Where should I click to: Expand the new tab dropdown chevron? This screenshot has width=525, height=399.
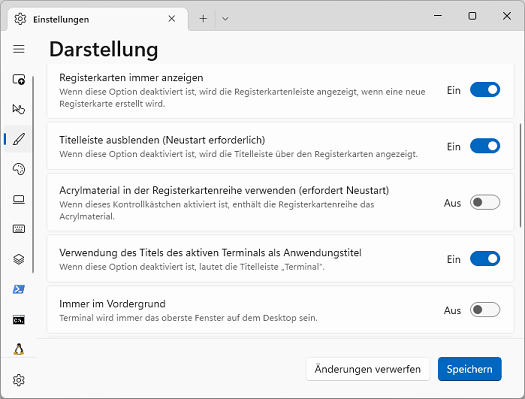(x=225, y=19)
